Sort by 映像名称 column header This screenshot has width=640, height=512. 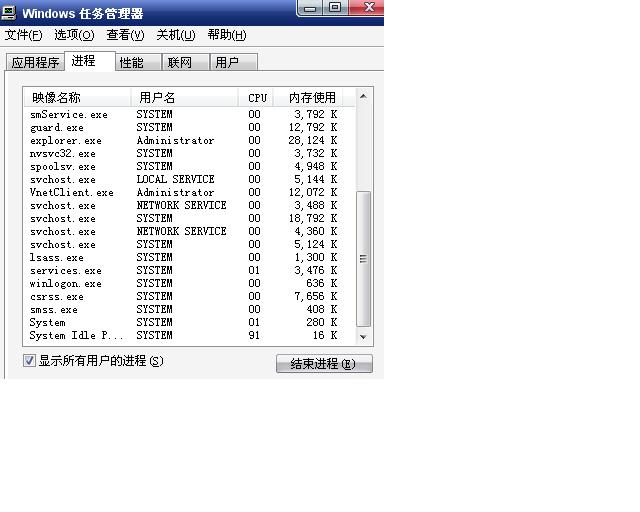[77, 98]
